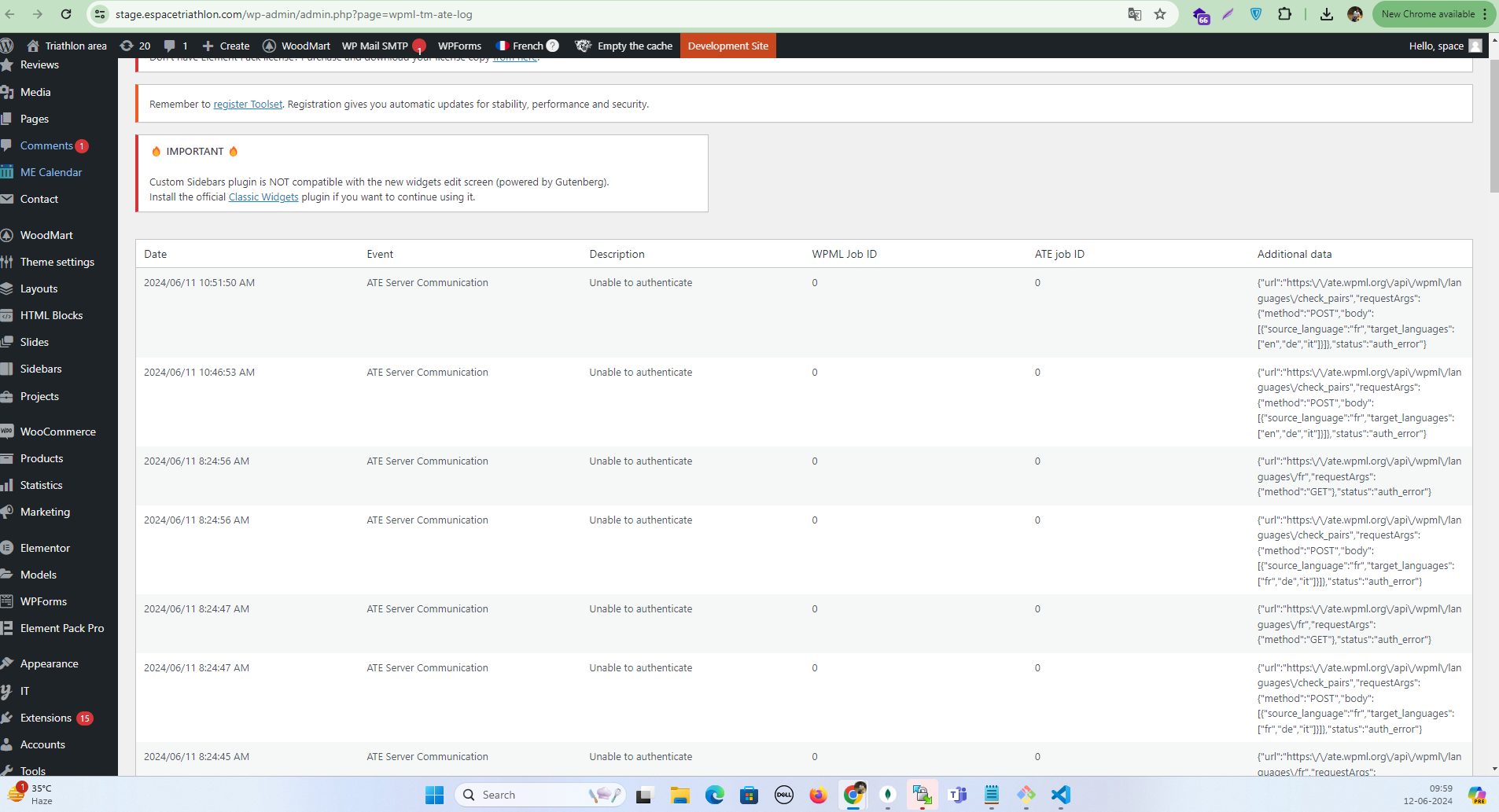Open Marketing in the sidebar
This screenshot has height=812, width=1499.
[45, 512]
